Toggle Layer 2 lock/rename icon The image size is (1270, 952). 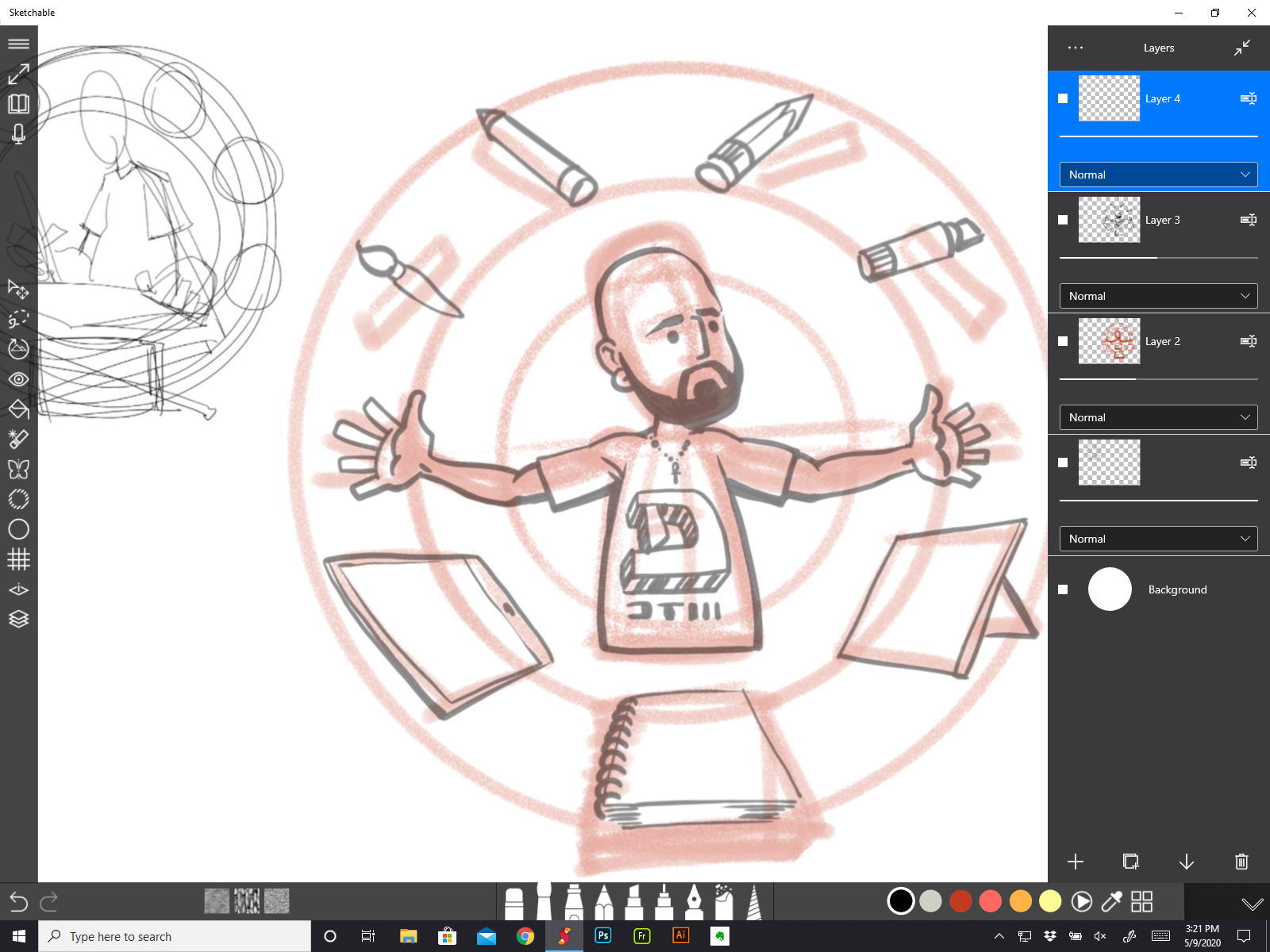[x=1249, y=341]
